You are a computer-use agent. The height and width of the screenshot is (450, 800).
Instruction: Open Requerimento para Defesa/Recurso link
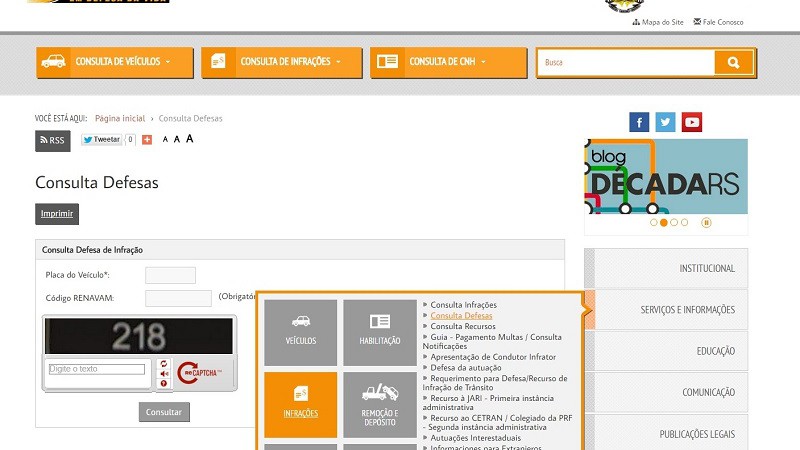[x=495, y=383]
